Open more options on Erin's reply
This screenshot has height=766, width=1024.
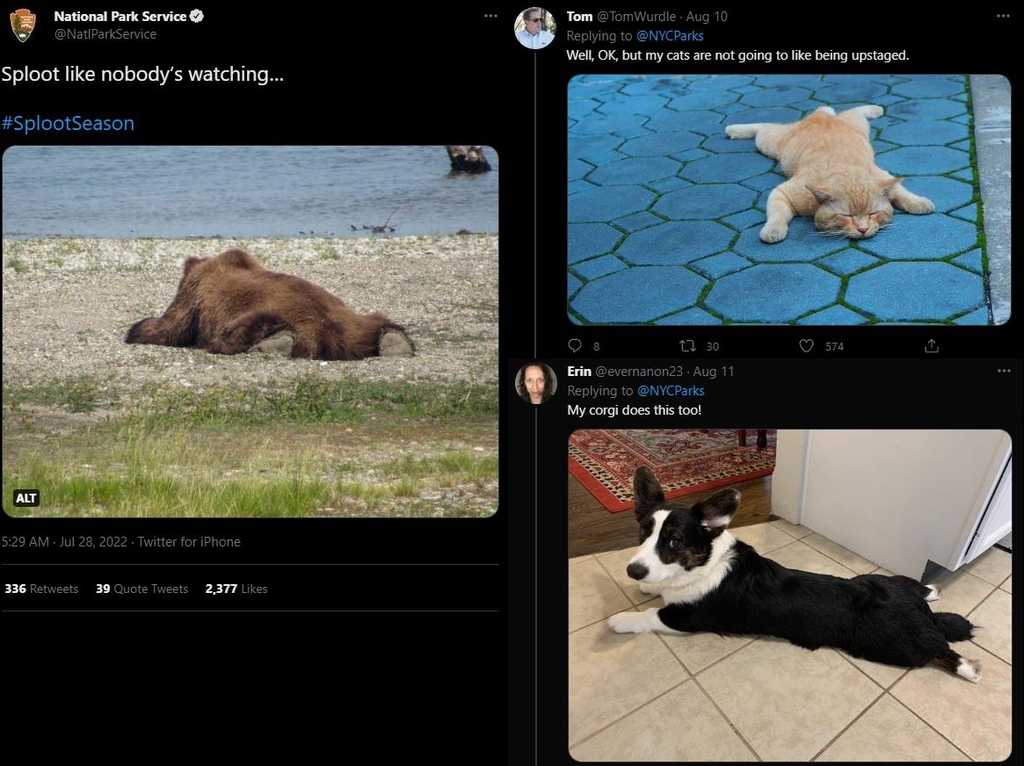(1003, 371)
